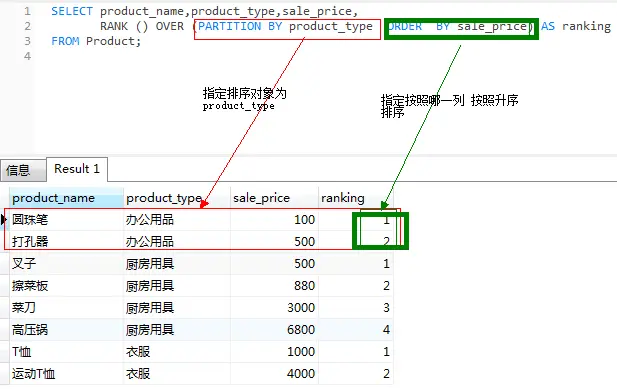This screenshot has width=617, height=389.
Task: Select the 叉子 product name cell
Action: point(66,264)
